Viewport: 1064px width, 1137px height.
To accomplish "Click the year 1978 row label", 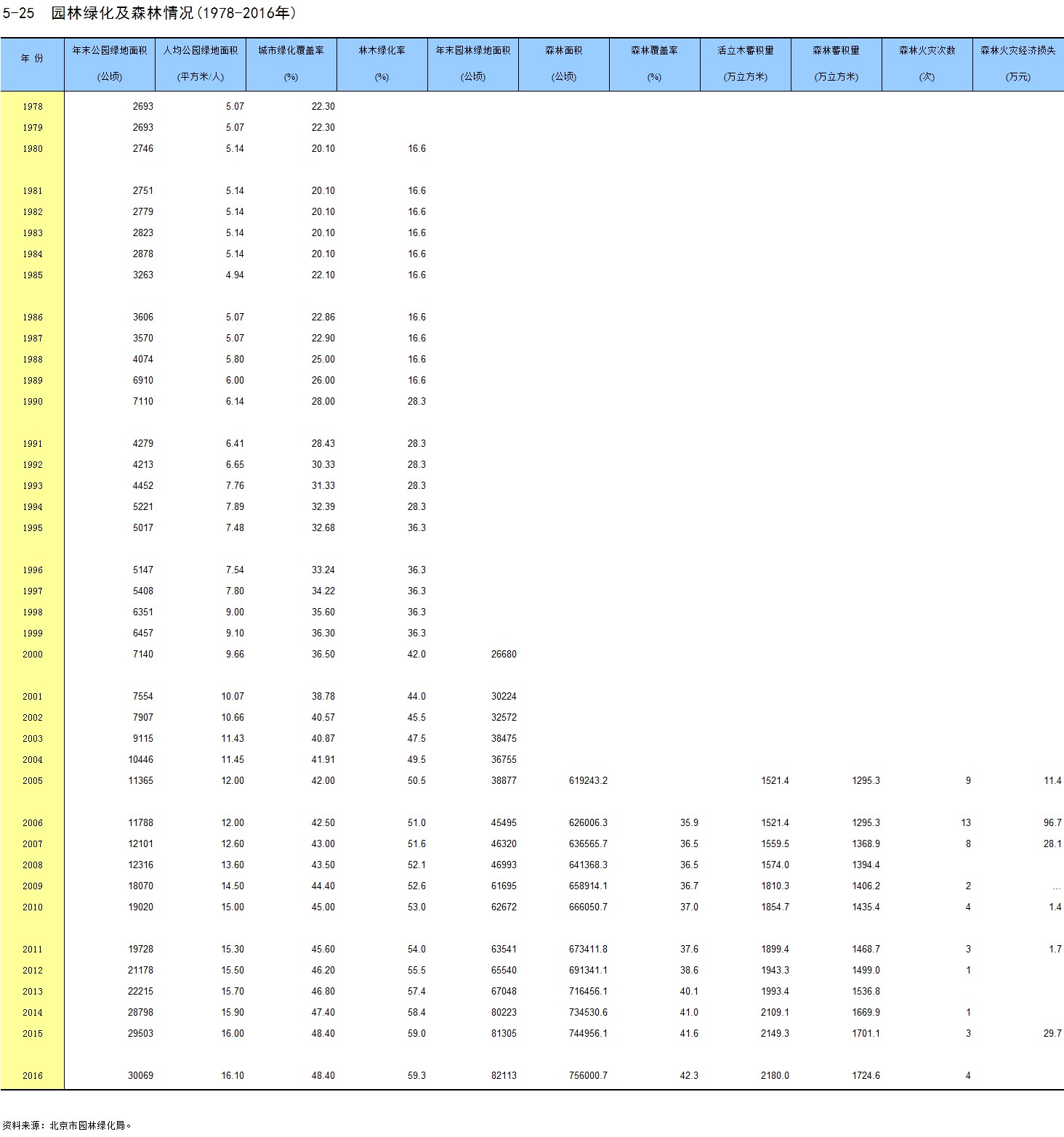I will [33, 107].
